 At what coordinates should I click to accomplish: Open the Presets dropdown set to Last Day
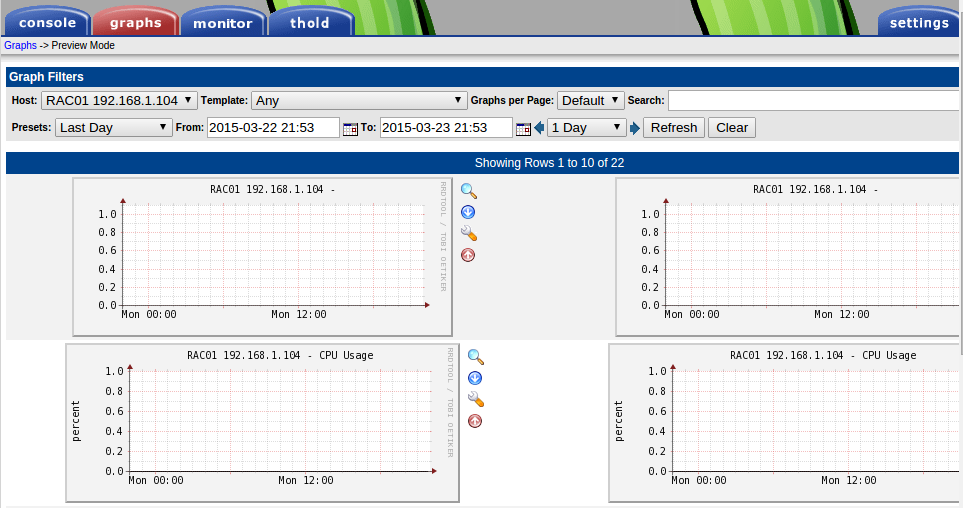point(114,128)
